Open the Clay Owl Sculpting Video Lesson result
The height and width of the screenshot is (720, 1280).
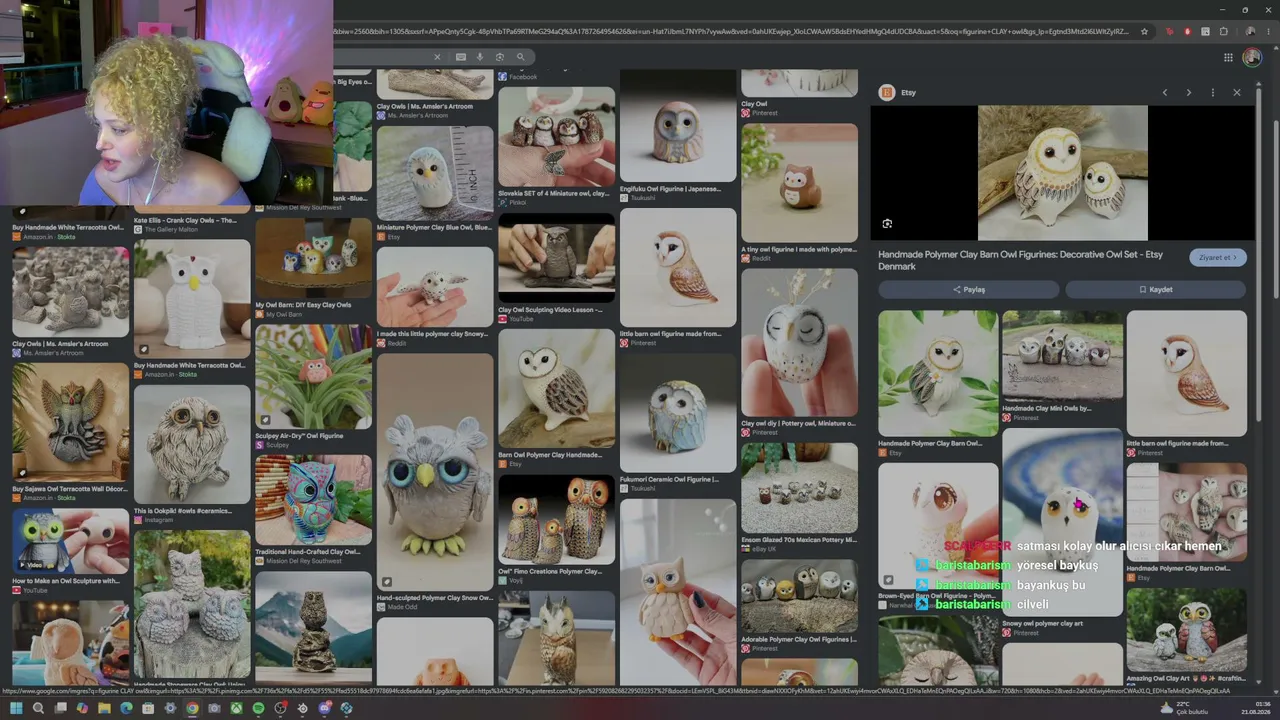(556, 260)
